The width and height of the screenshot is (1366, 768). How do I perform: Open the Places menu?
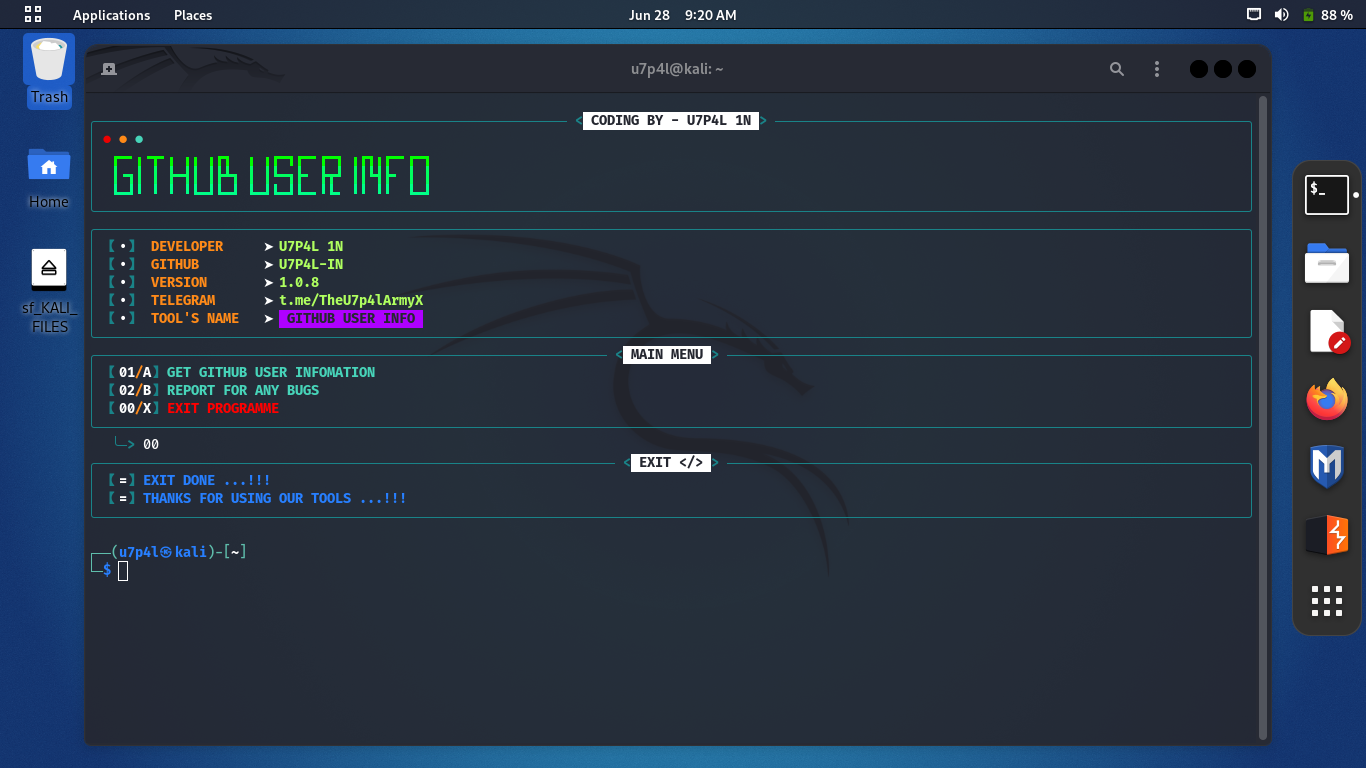point(193,15)
